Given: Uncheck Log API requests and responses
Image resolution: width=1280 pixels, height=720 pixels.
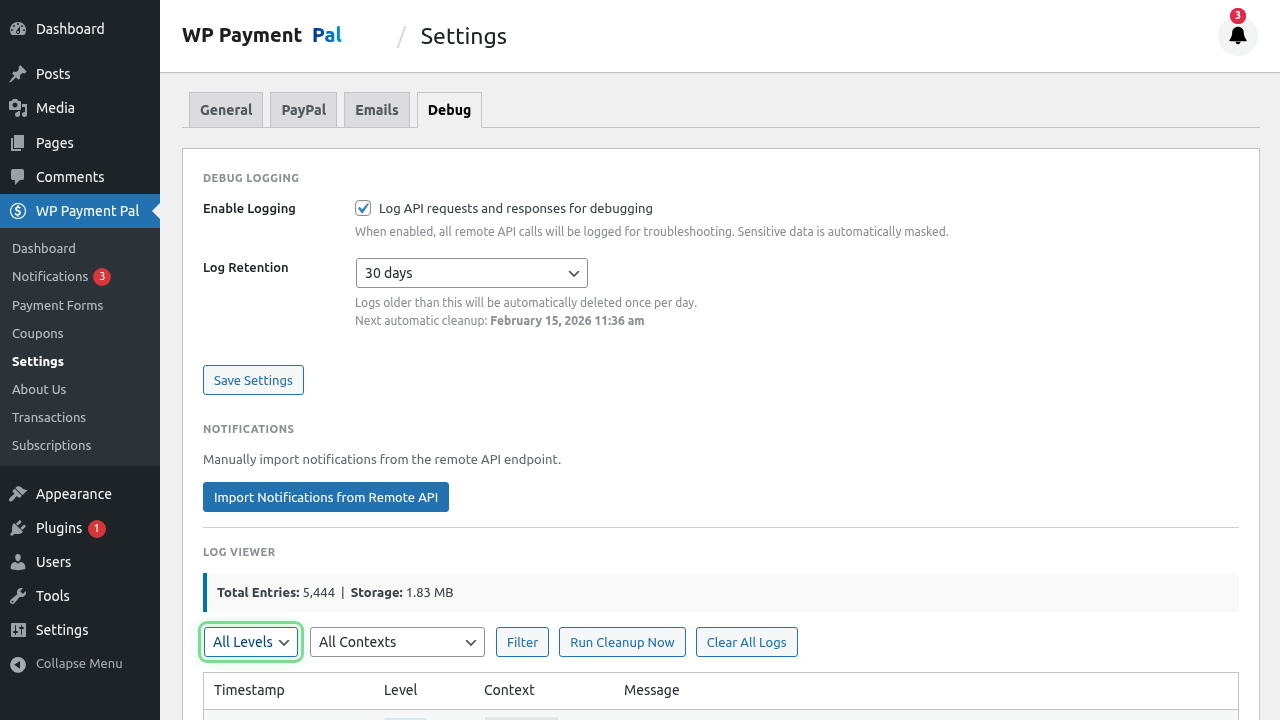Looking at the screenshot, I should tap(363, 208).
